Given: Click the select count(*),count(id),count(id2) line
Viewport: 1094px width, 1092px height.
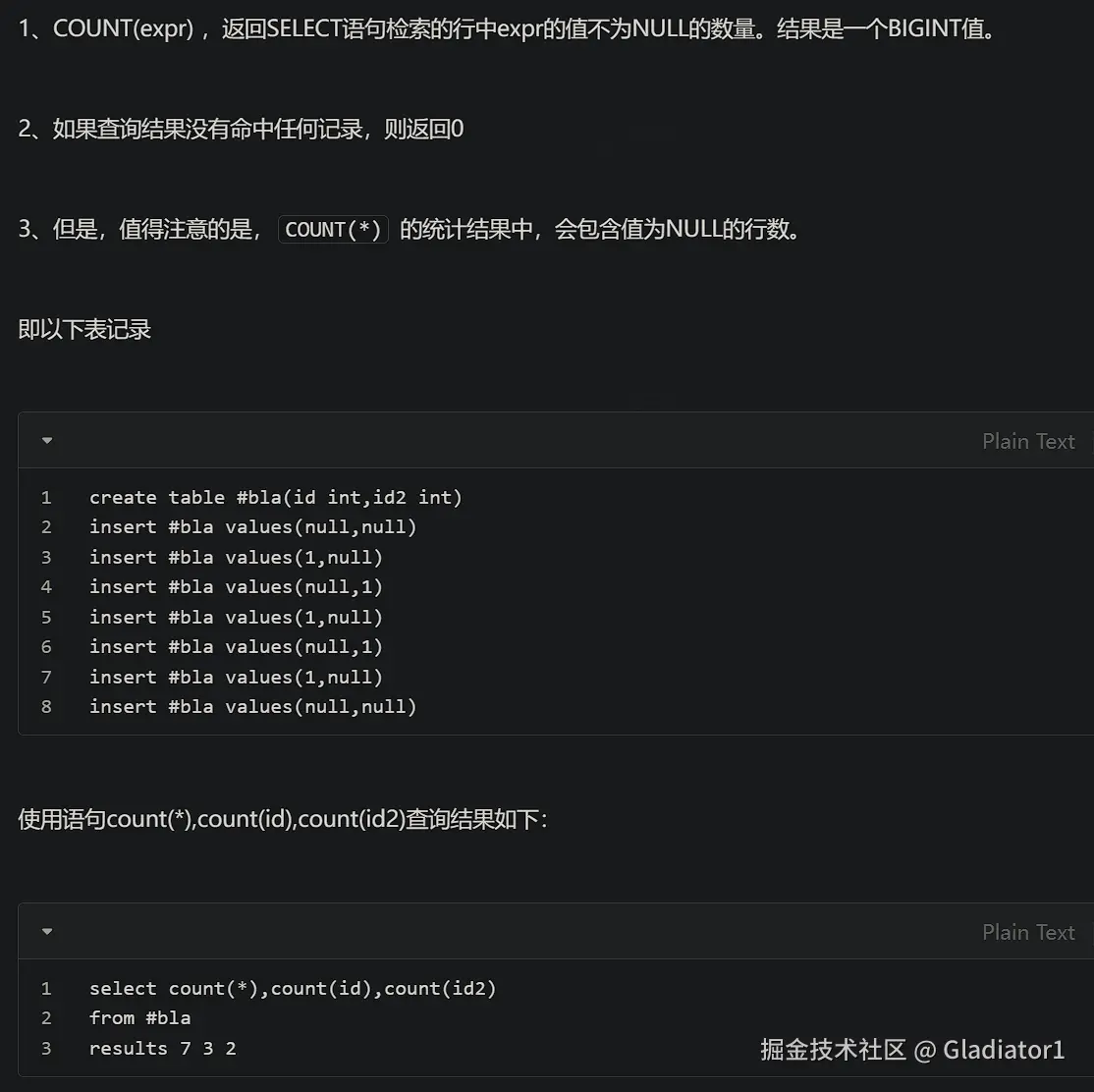Looking at the screenshot, I should [293, 988].
